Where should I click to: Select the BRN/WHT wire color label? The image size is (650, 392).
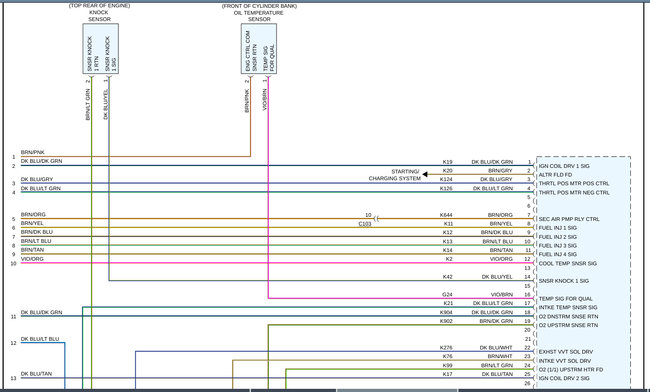point(500,356)
